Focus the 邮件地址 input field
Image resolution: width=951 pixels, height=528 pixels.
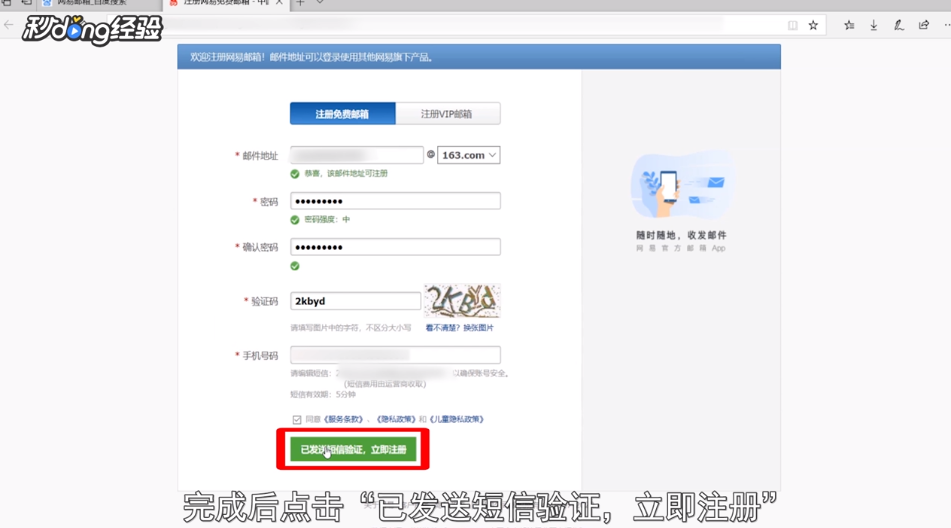click(357, 155)
